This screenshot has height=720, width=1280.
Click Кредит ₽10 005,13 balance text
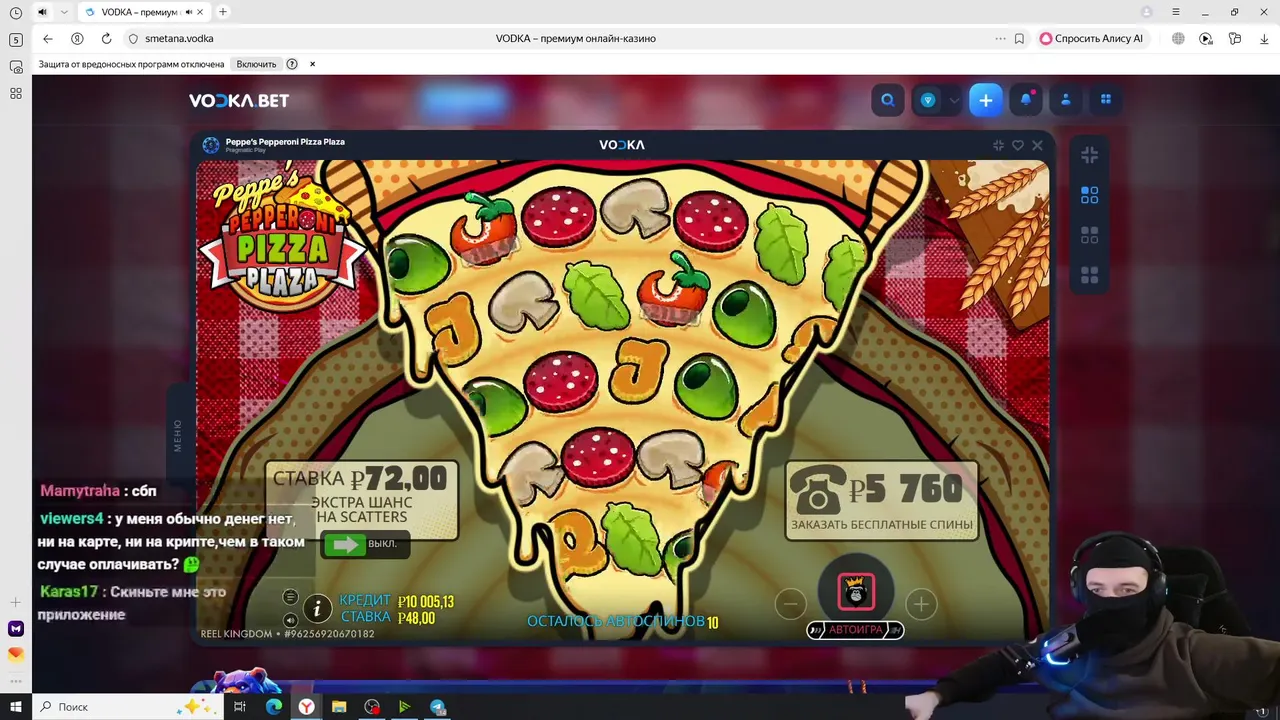pyautogui.click(x=396, y=601)
